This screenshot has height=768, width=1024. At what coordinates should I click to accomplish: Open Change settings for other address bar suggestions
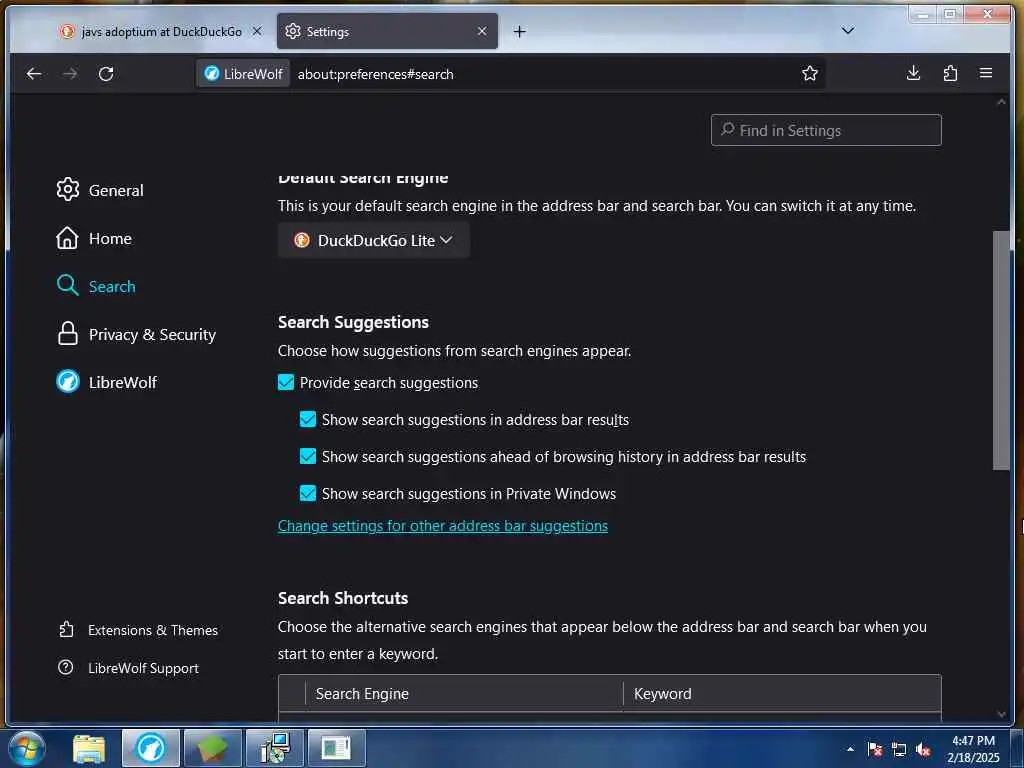point(443,526)
